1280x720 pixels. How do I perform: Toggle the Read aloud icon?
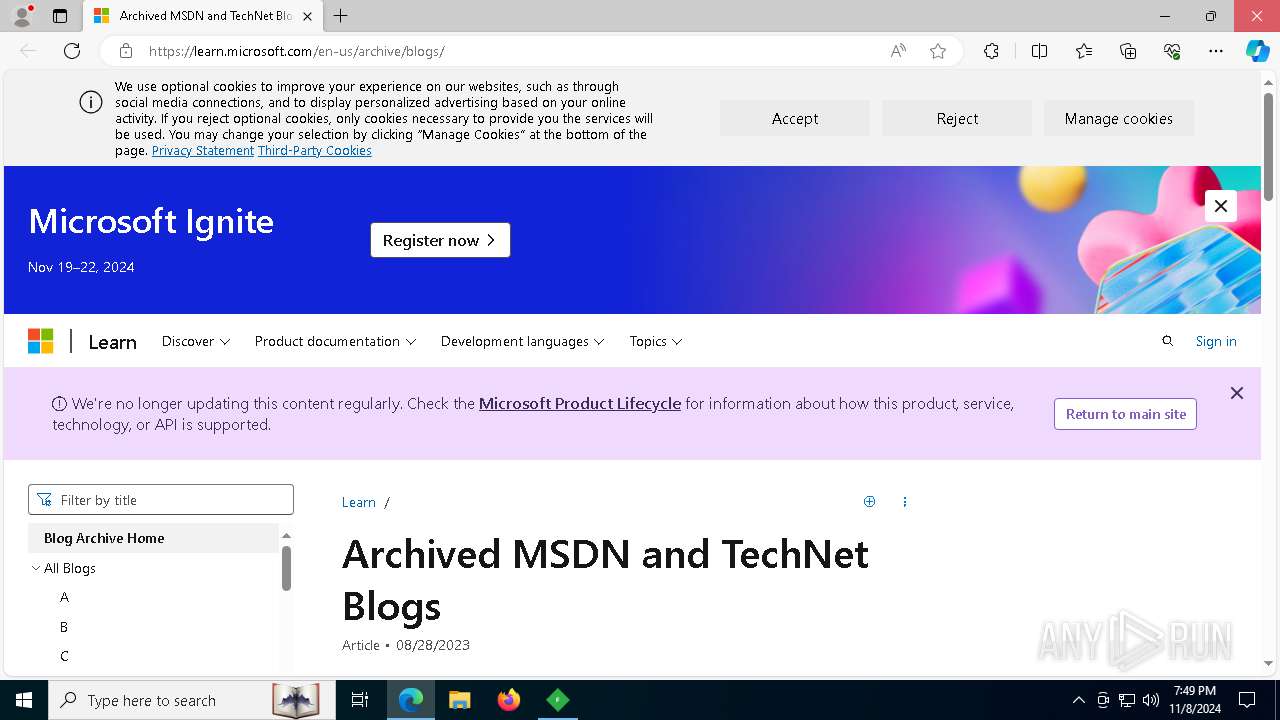(898, 51)
